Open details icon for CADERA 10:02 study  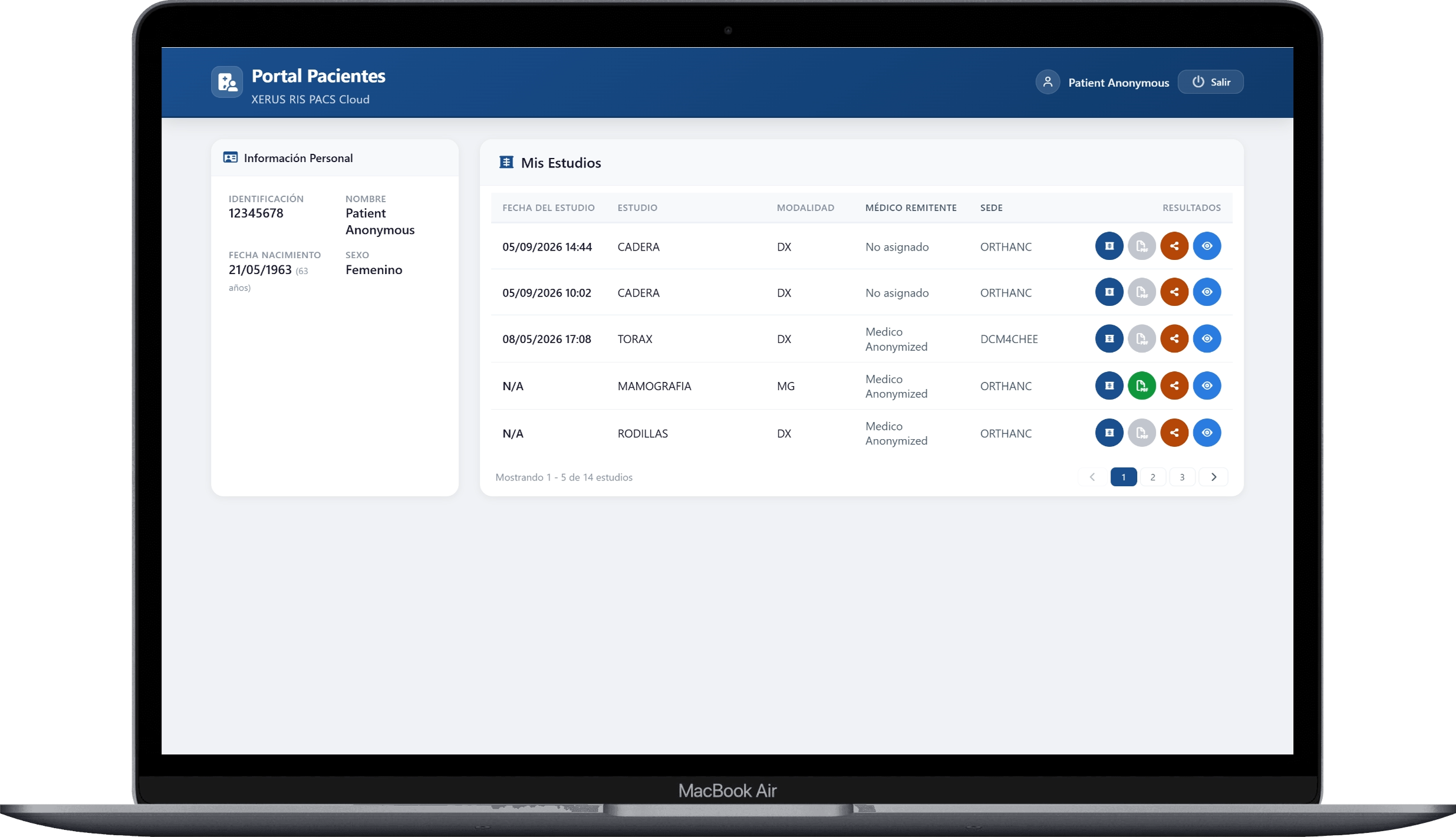[x=1109, y=292]
